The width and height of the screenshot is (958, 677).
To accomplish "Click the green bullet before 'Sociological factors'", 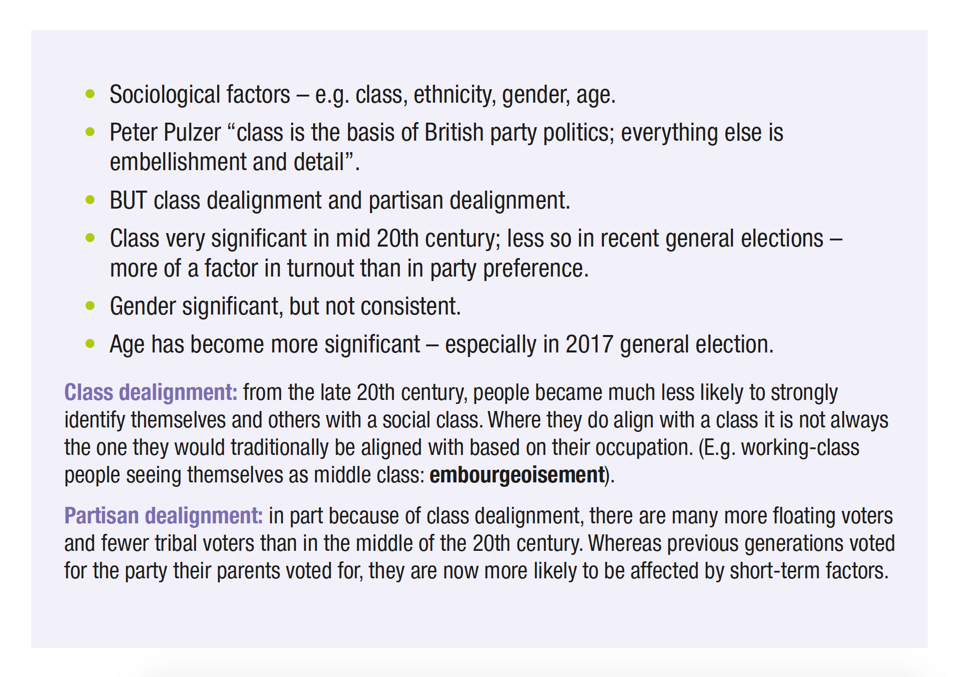I will pyautogui.click(x=90, y=94).
